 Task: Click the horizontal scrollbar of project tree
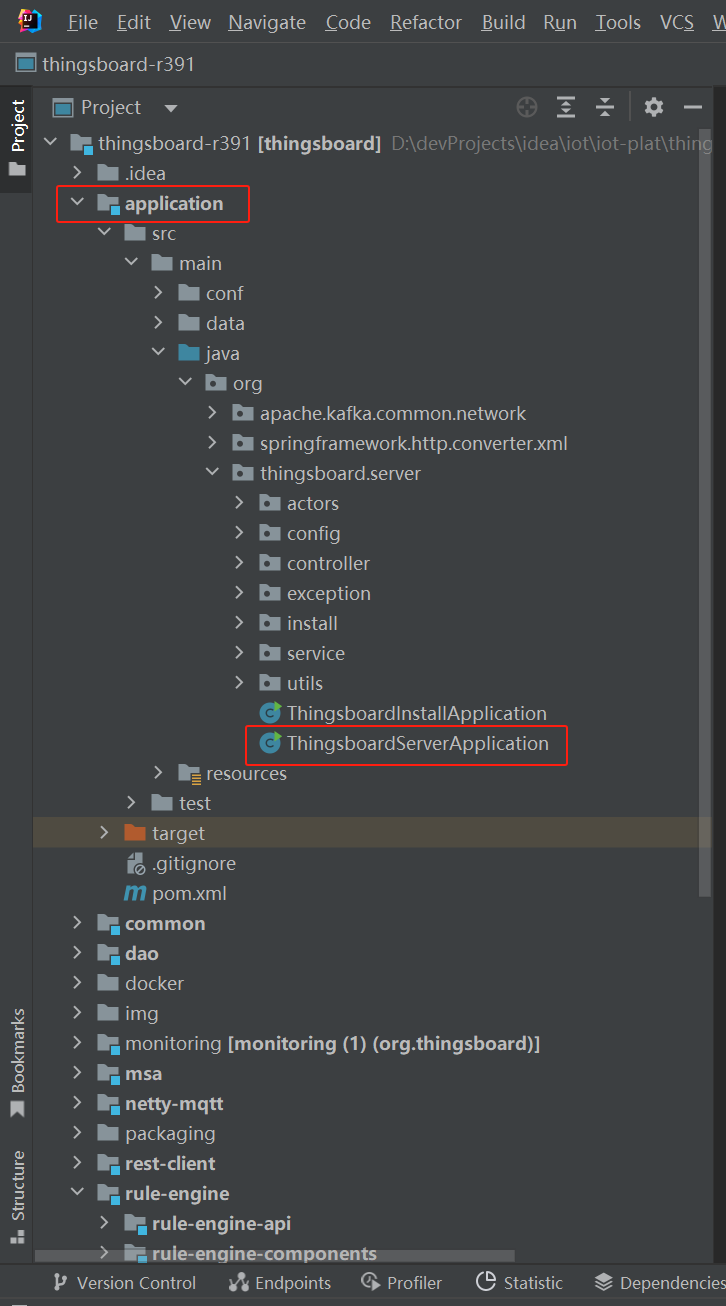tap(275, 1256)
